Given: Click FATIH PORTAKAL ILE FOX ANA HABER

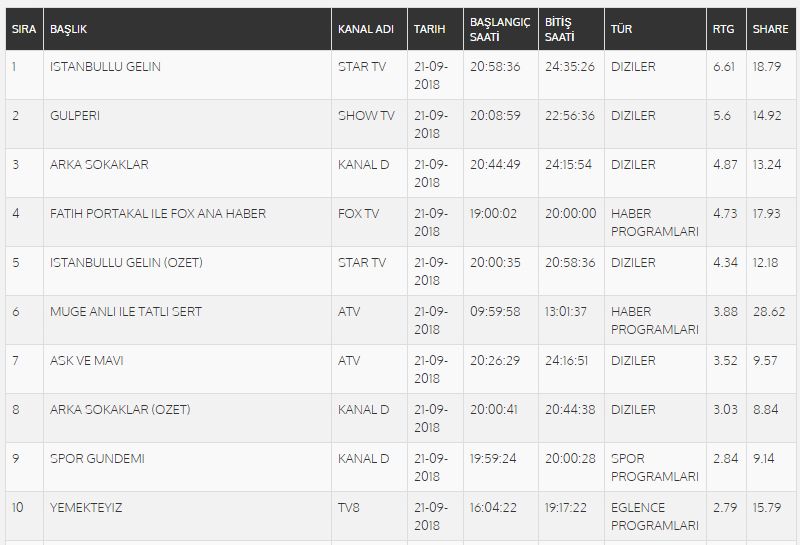Looking at the screenshot, I should (x=158, y=214).
